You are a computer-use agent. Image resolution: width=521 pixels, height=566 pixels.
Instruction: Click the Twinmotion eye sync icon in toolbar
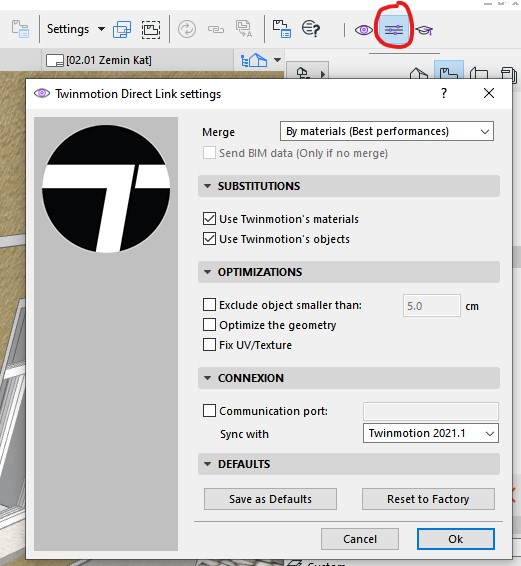click(364, 30)
